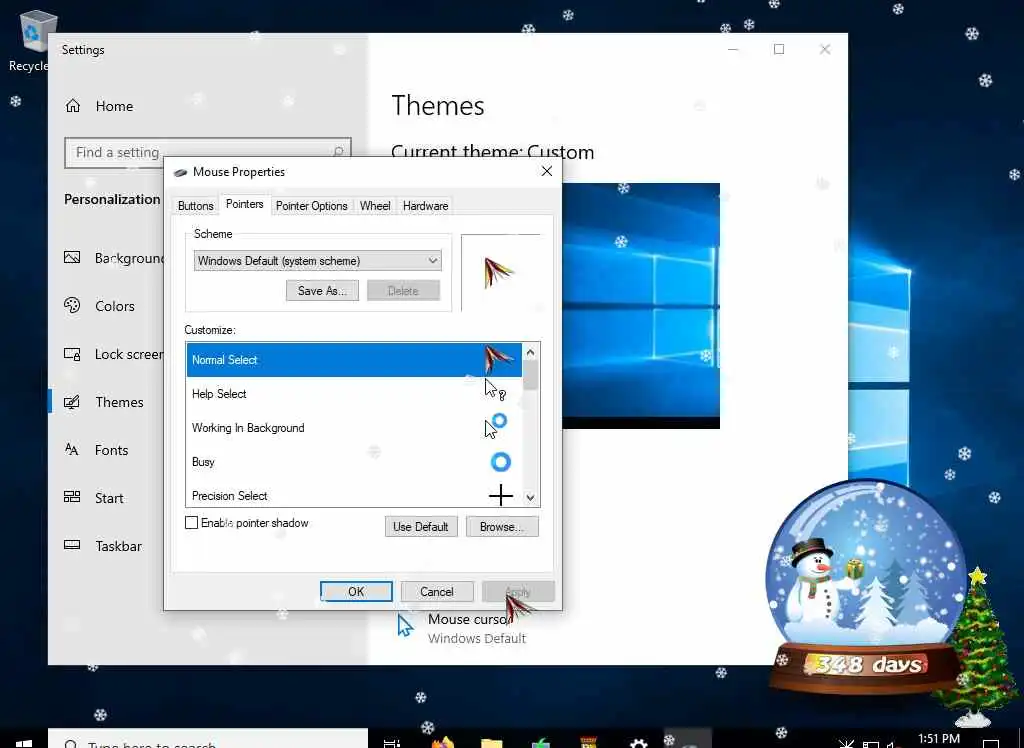Click the Precision Select crosshair icon
Image resolution: width=1024 pixels, height=748 pixels.
(x=501, y=495)
